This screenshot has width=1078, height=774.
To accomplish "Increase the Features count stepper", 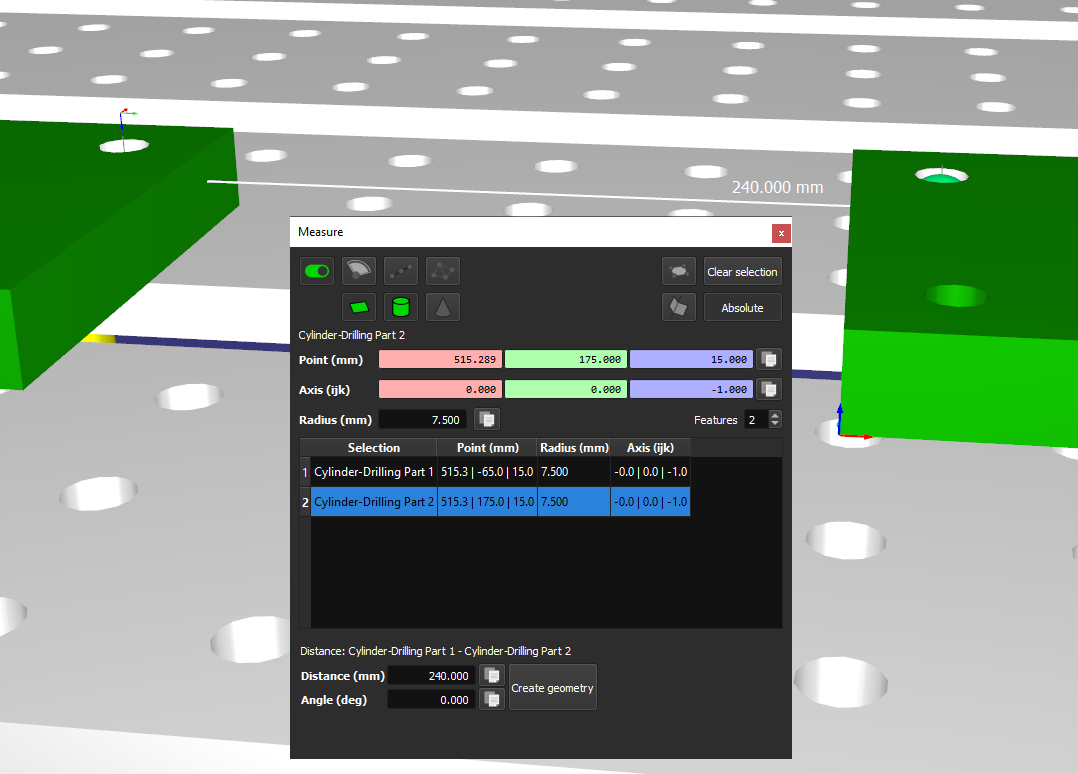I will coord(776,416).
